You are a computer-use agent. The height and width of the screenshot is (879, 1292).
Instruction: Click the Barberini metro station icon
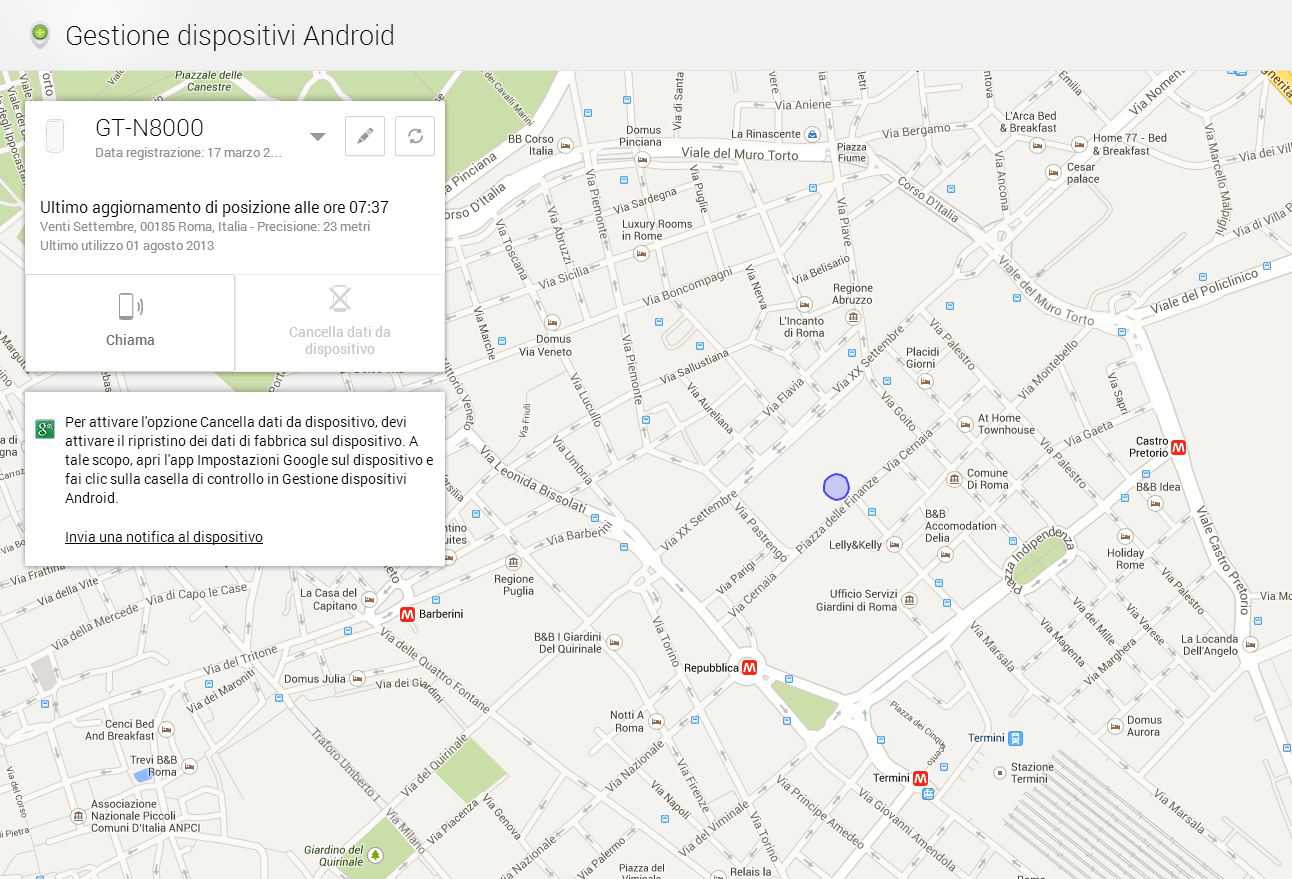[407, 614]
